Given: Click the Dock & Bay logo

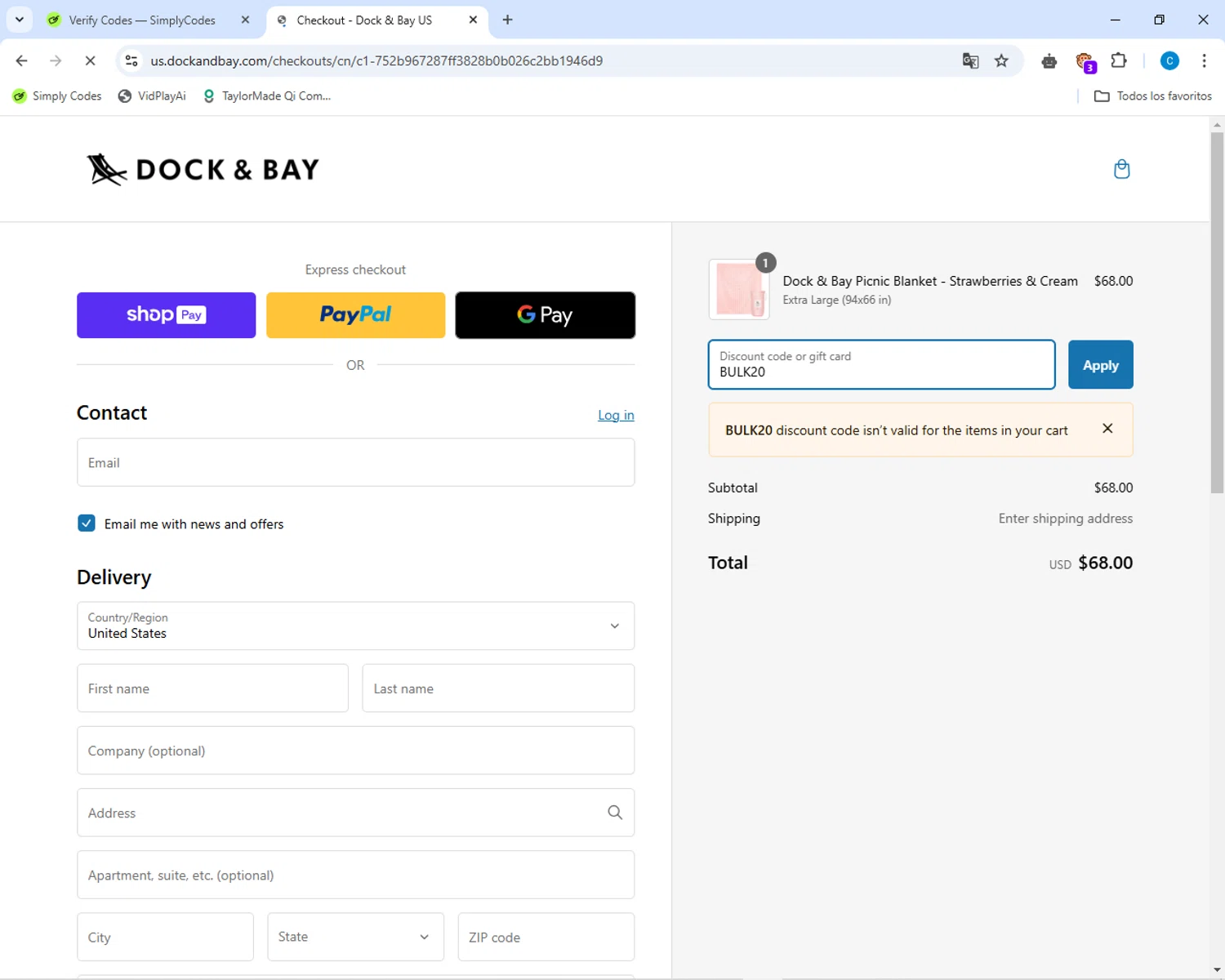Looking at the screenshot, I should pyautogui.click(x=203, y=169).
